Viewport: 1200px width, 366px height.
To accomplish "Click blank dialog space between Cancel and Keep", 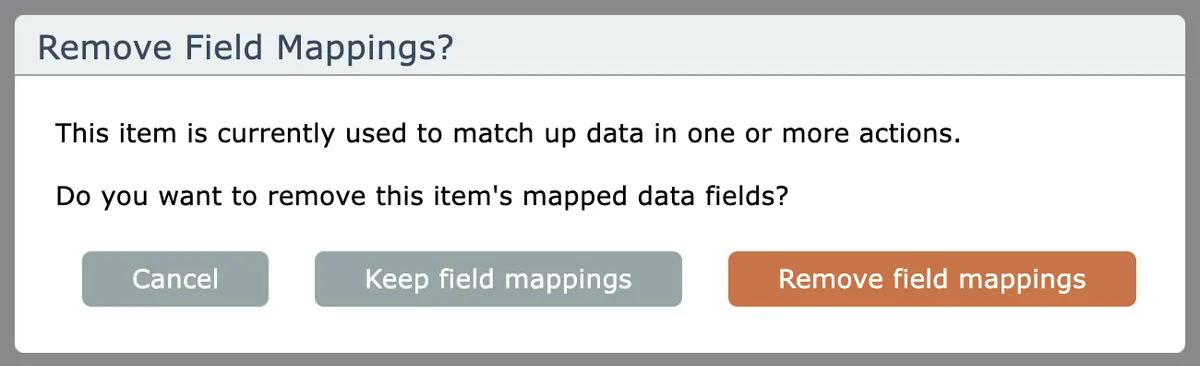I will click(291, 279).
